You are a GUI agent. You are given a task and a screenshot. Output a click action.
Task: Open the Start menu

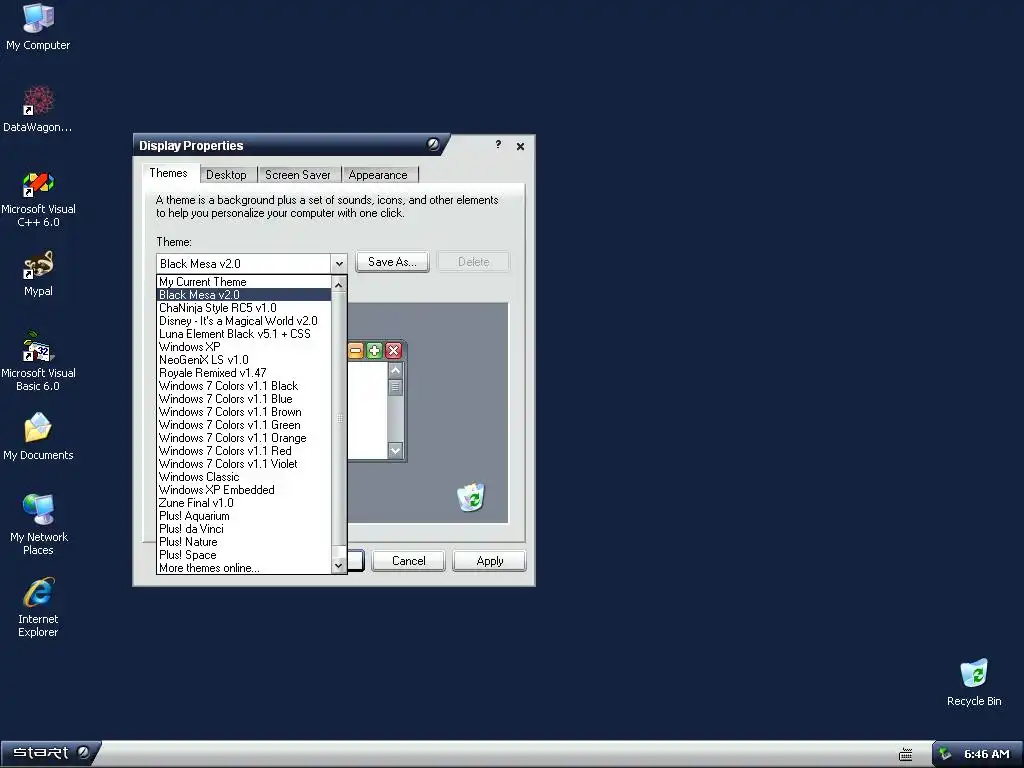click(x=50, y=753)
